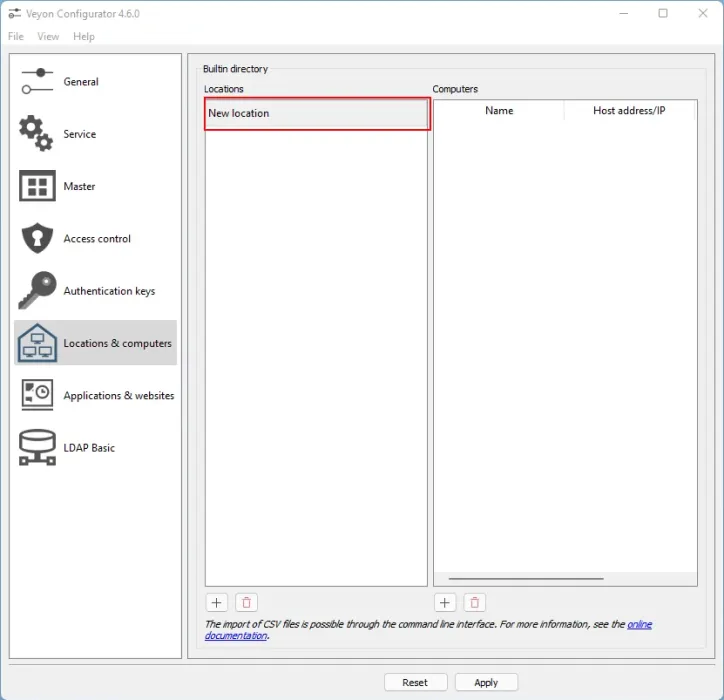Delete selected location with trash button

tap(246, 602)
